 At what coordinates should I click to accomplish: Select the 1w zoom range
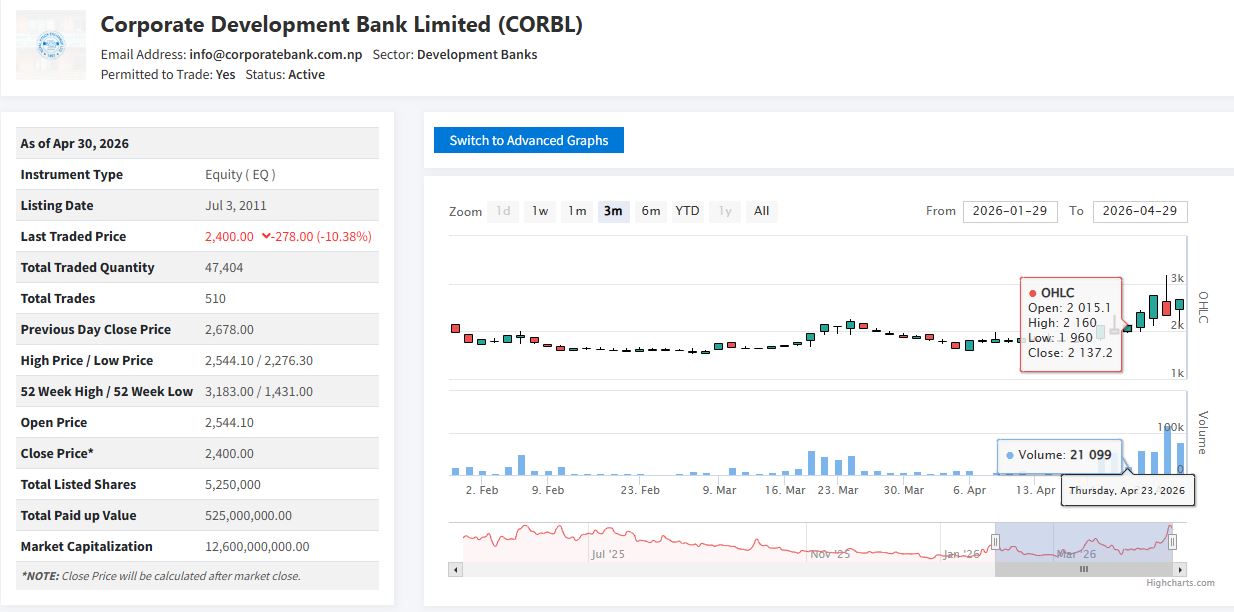click(x=540, y=211)
